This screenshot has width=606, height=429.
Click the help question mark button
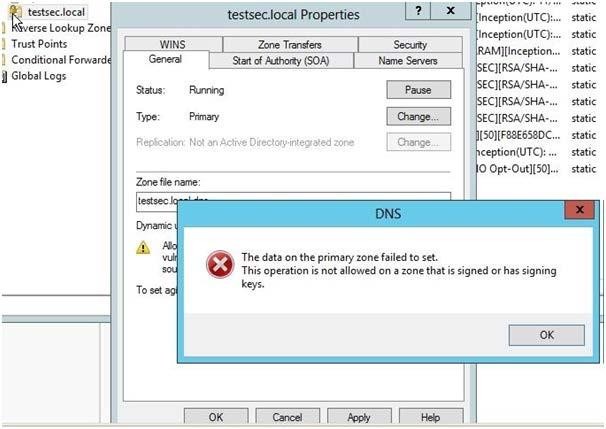coord(418,10)
